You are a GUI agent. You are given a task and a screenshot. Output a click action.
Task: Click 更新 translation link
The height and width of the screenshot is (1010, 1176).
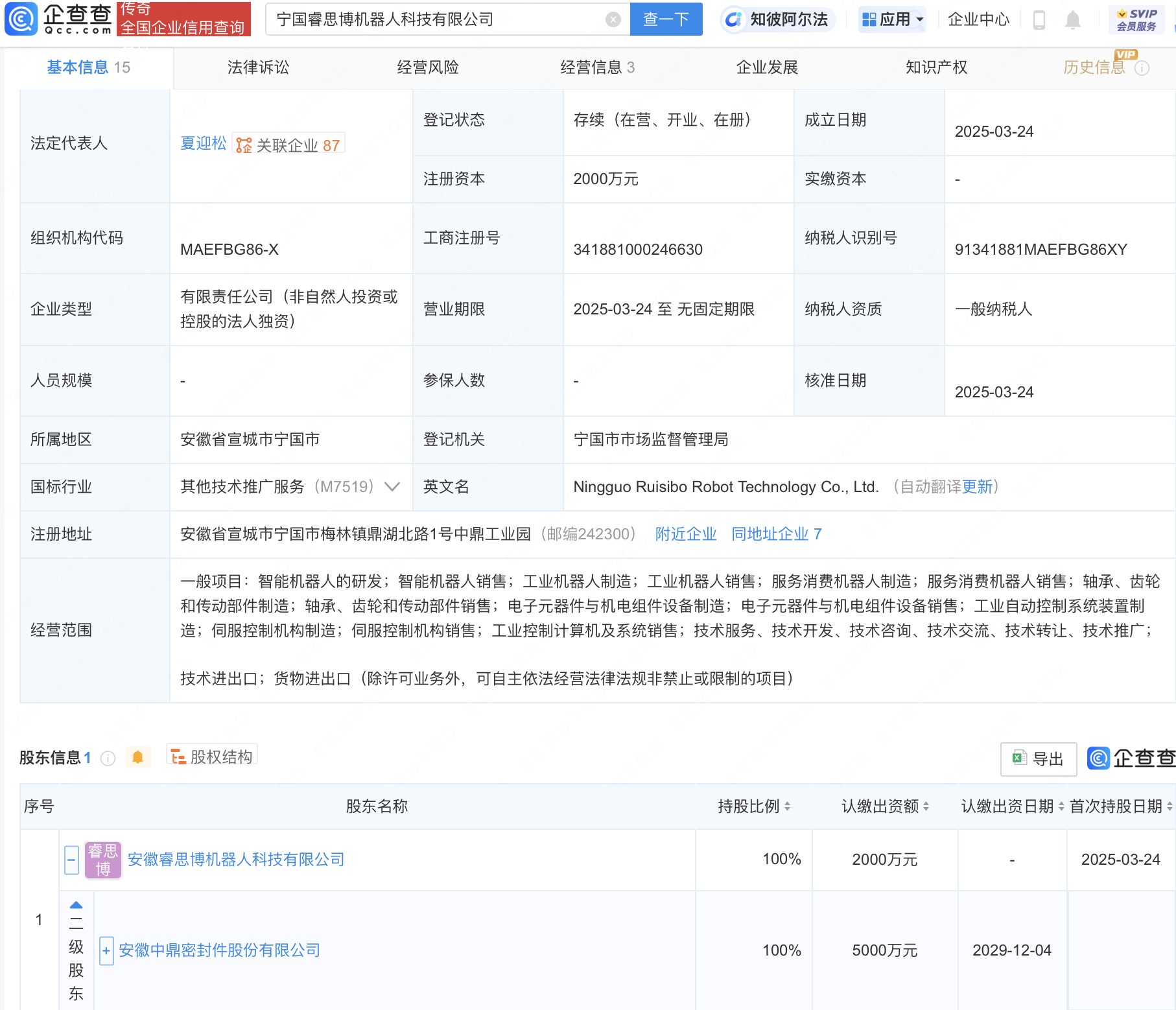coord(978,487)
